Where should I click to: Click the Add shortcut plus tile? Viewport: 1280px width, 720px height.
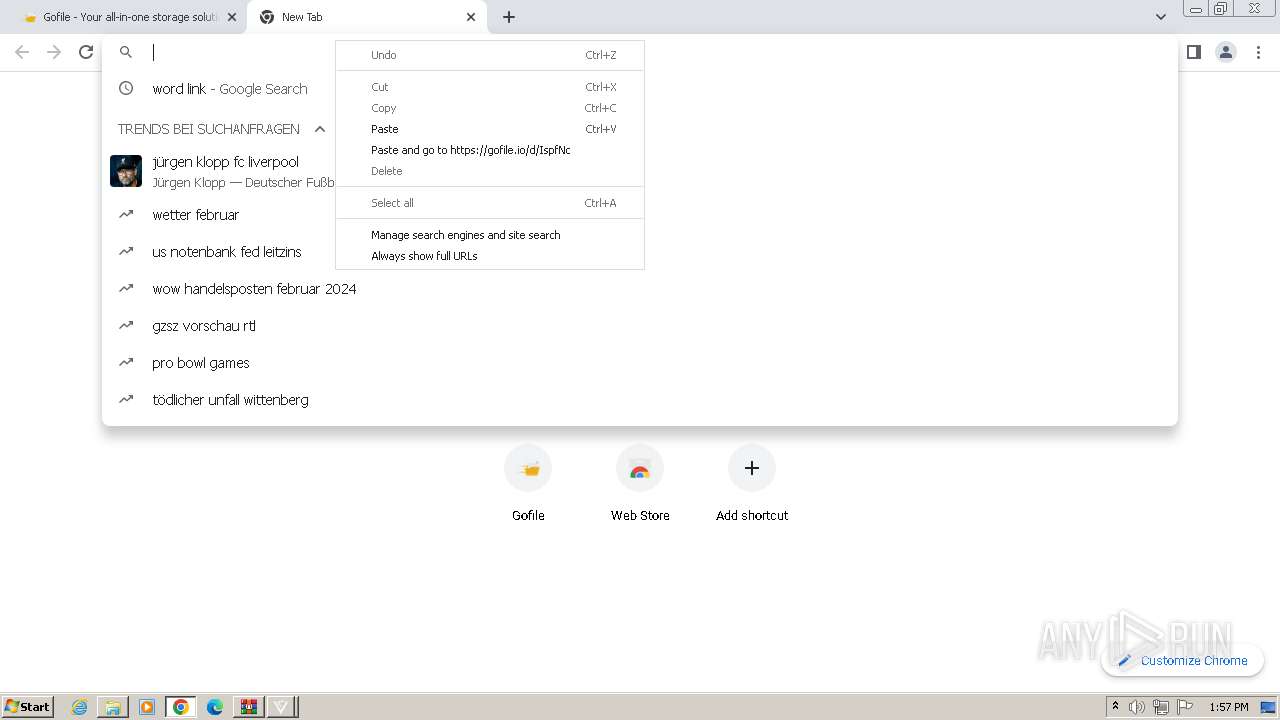click(752, 484)
